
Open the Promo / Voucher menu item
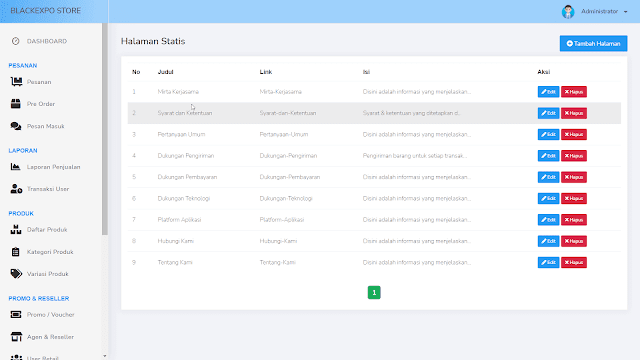(51, 314)
